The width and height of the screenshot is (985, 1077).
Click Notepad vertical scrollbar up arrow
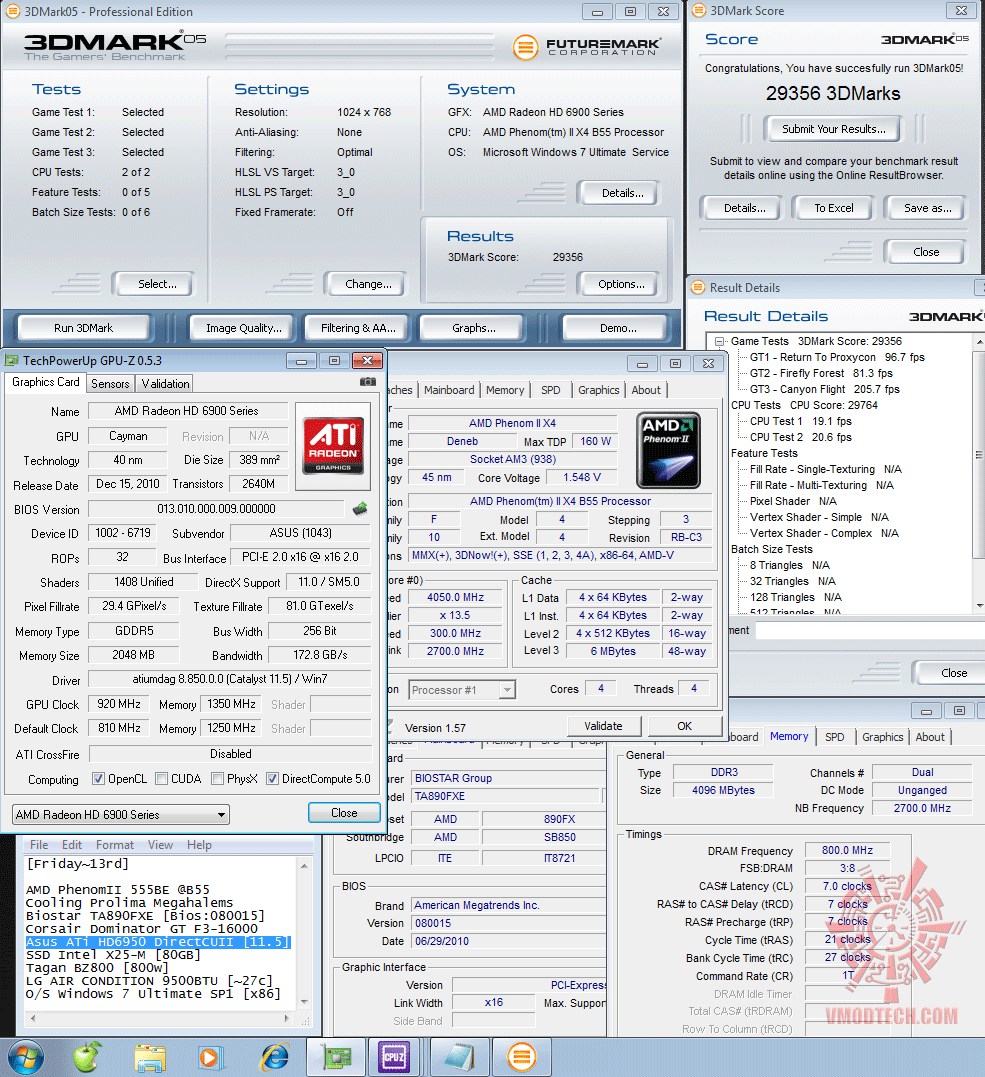[x=304, y=865]
